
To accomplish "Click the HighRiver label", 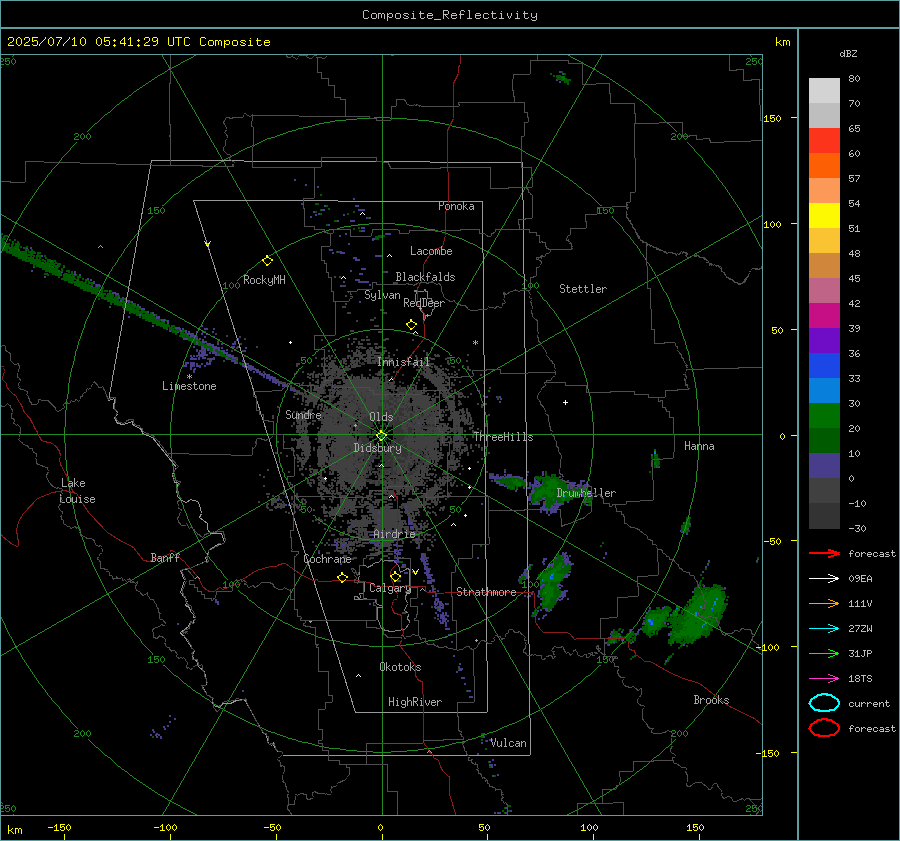I will pyautogui.click(x=415, y=702).
